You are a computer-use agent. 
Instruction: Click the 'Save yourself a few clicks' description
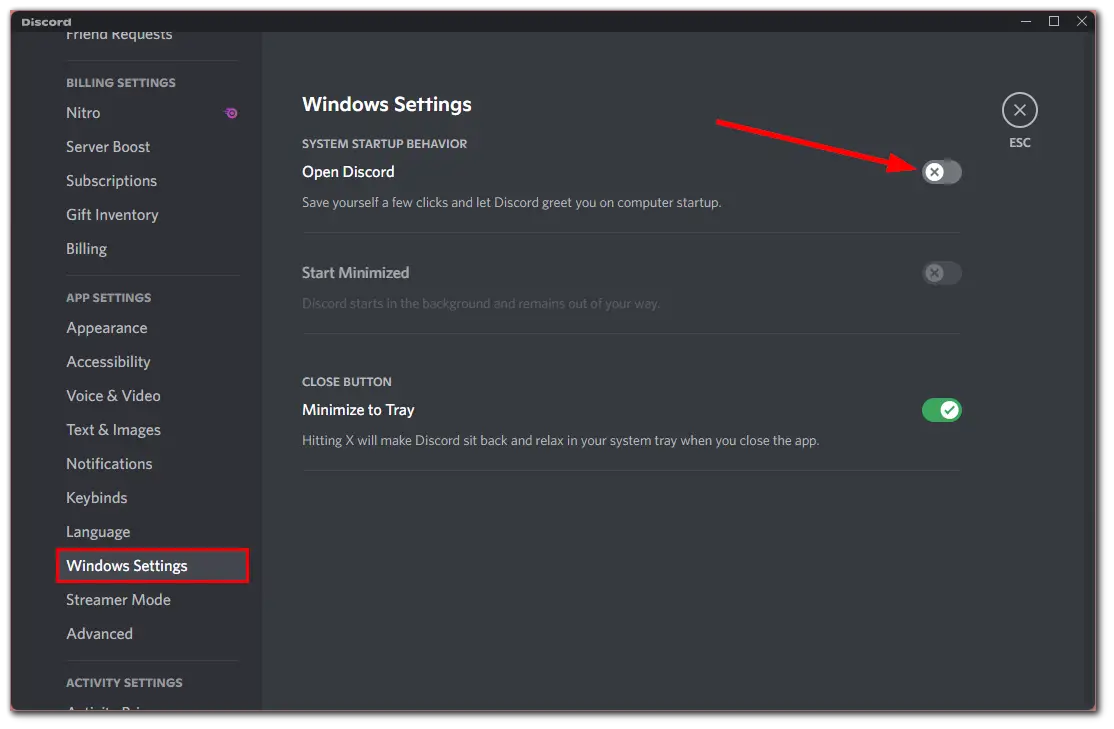coord(512,202)
